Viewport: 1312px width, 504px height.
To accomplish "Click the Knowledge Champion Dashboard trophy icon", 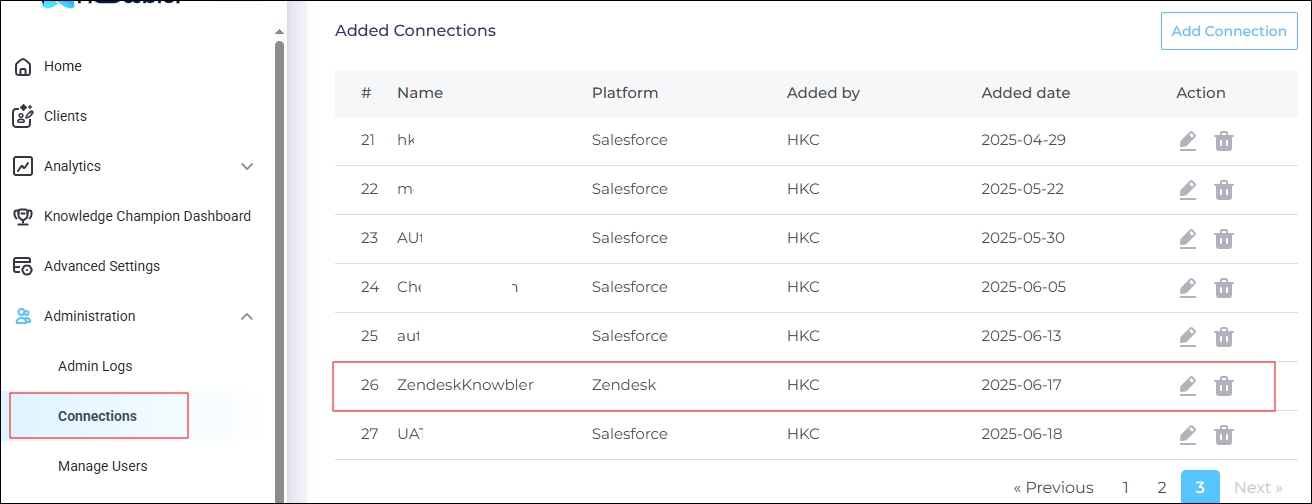I will (x=23, y=216).
